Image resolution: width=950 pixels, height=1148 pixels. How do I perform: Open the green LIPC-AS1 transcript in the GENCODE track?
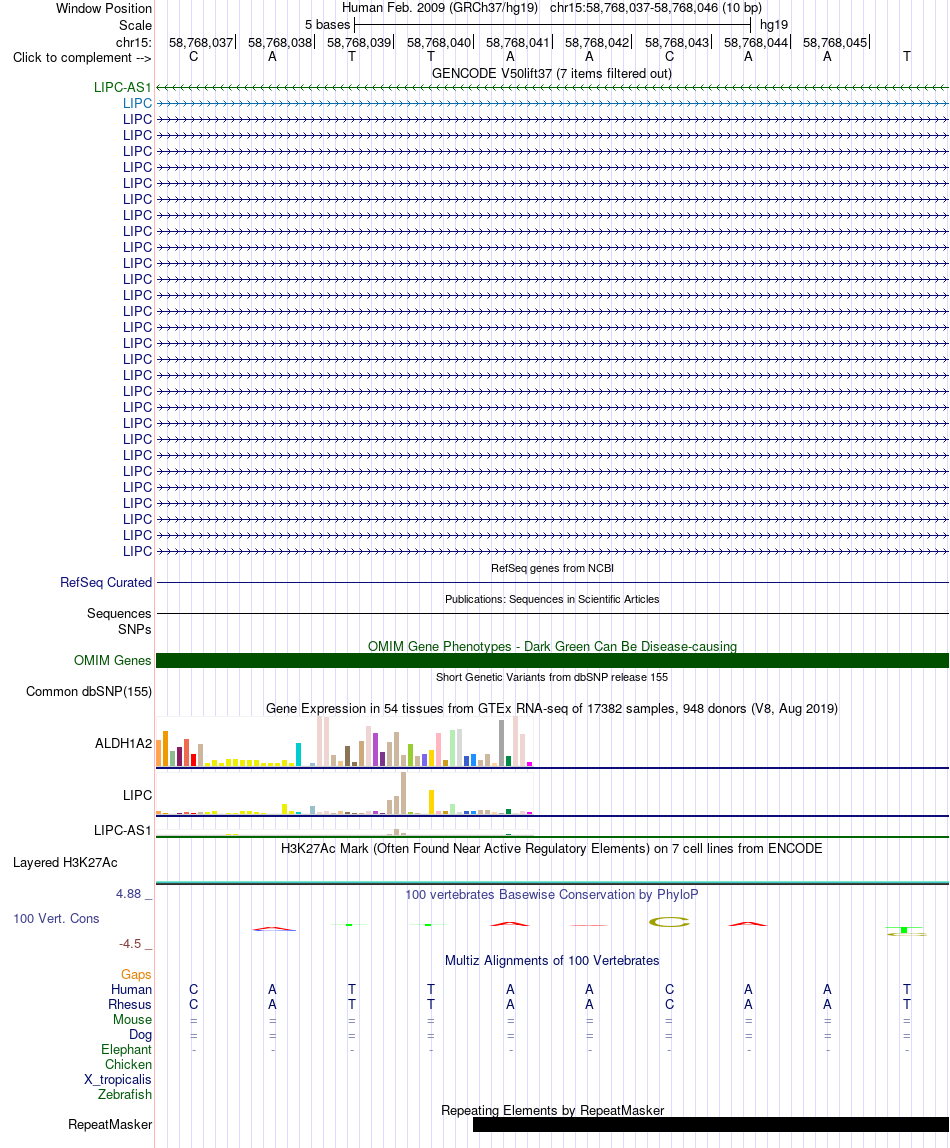(122, 87)
